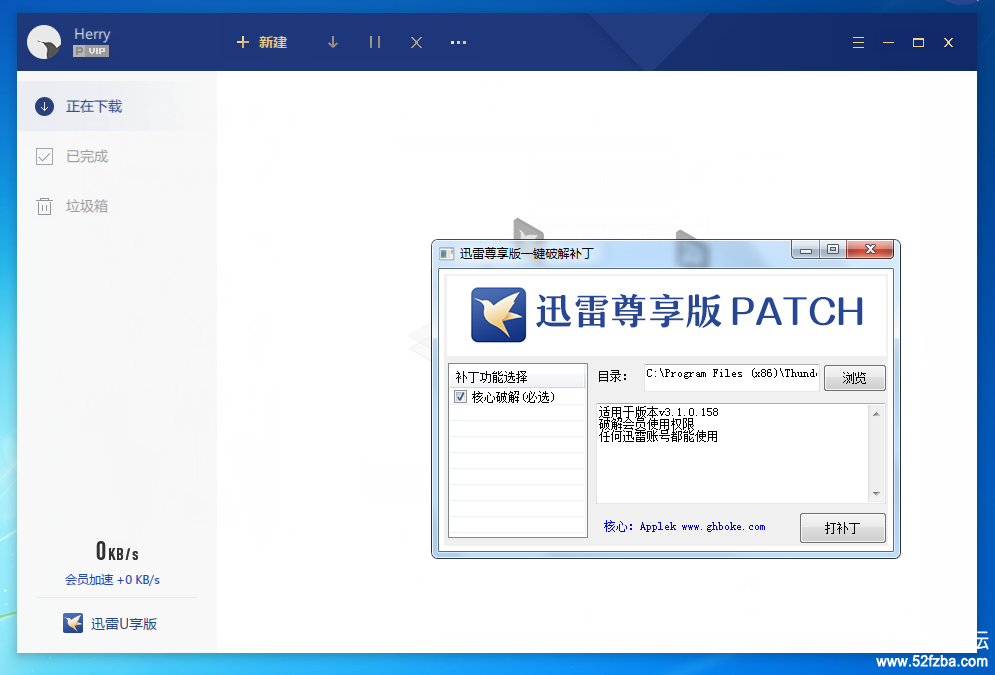
Task: Open the main menu hamburger icon
Action: click(x=859, y=43)
